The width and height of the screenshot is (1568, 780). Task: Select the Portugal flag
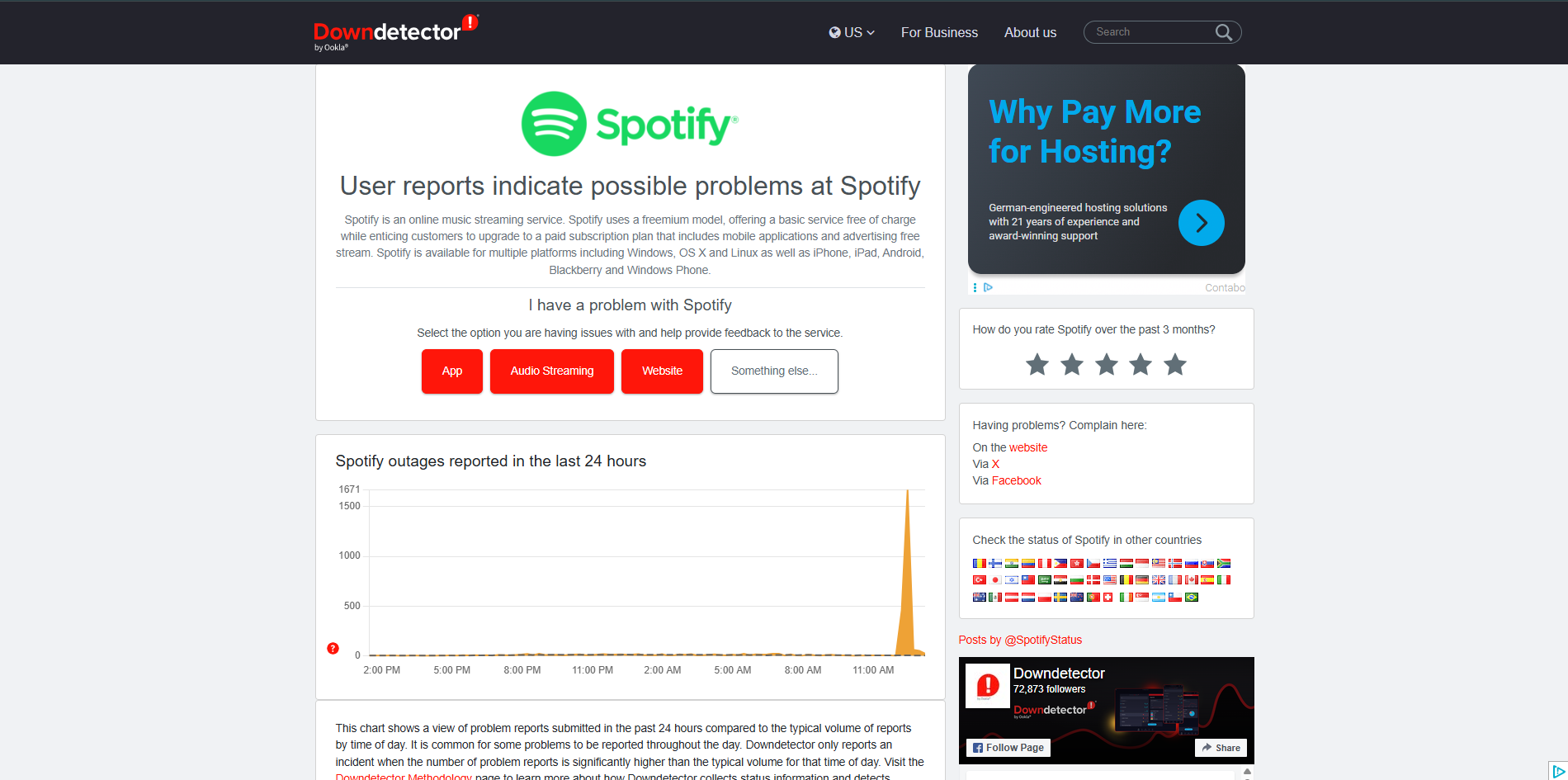pos(1093,598)
